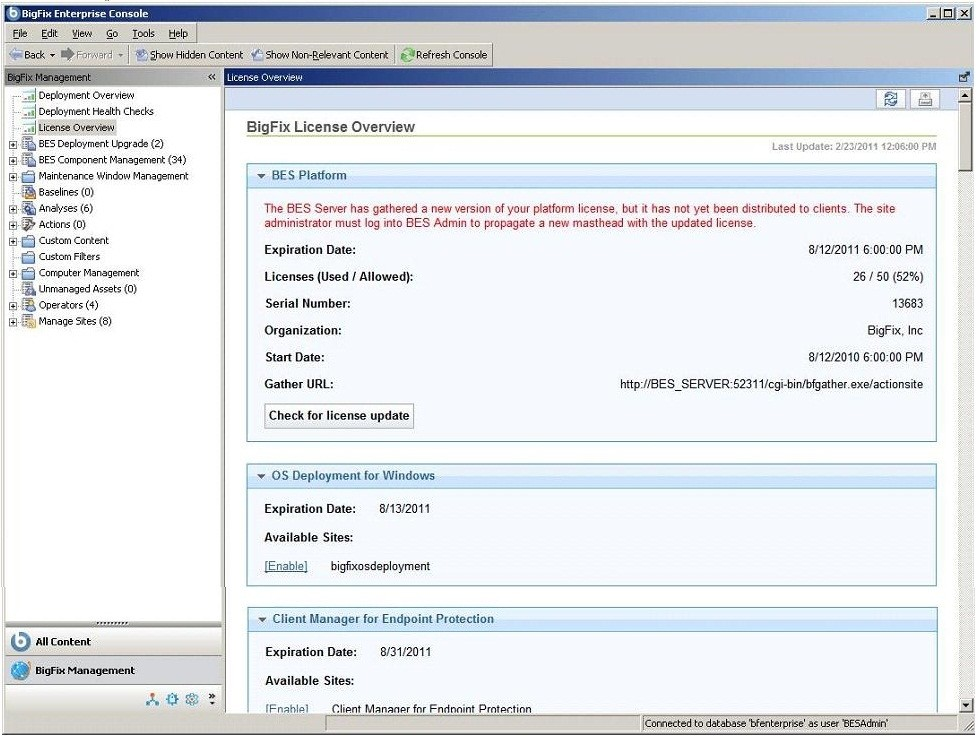This screenshot has width=978, height=741.
Task: Click the Gather URL value text
Action: [x=771, y=384]
